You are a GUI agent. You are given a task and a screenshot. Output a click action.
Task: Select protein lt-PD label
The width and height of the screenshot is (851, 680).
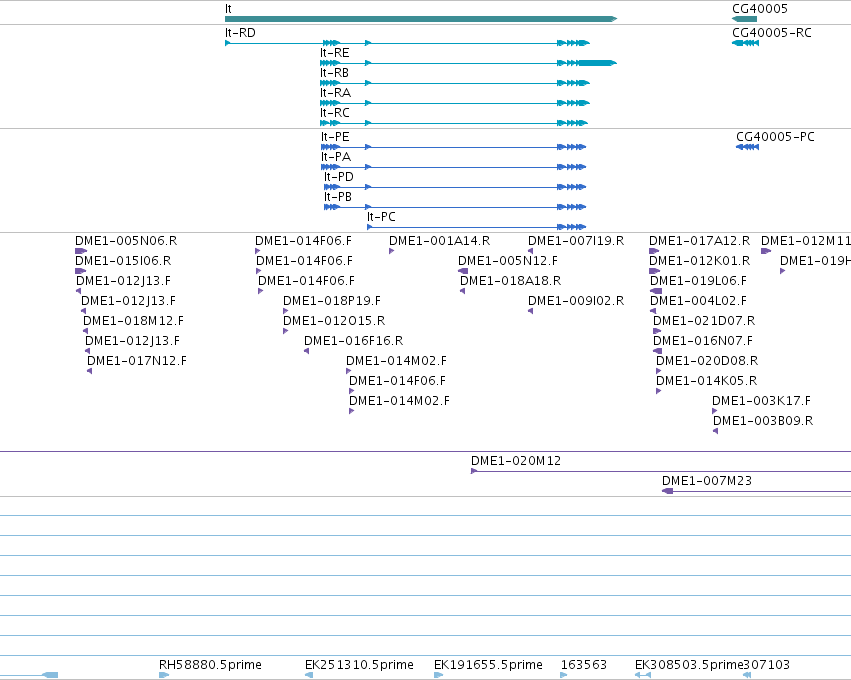pyautogui.click(x=339, y=177)
